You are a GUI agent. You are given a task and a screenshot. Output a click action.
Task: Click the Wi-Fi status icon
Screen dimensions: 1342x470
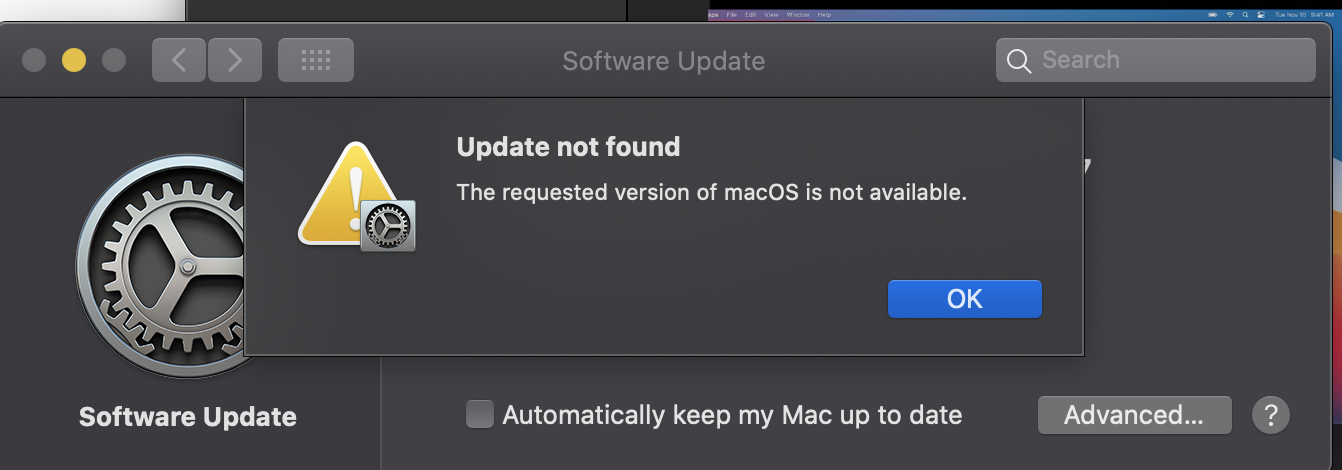pyautogui.click(x=1230, y=15)
